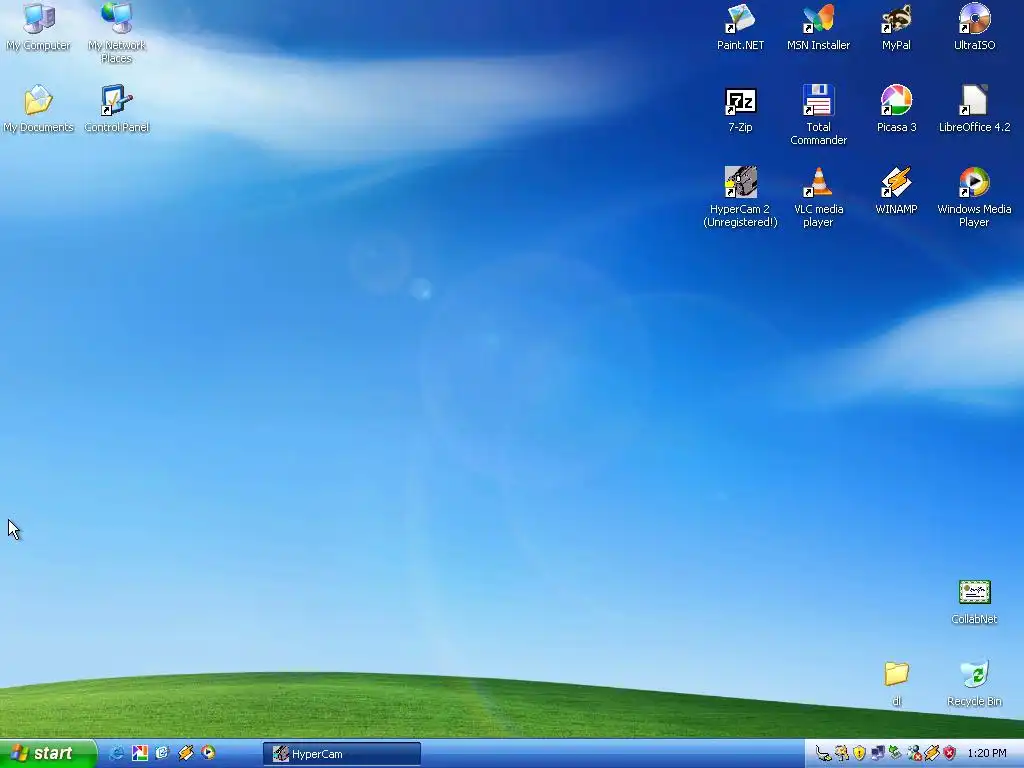Click the keys tray icon beside Safely Remove
Image resolution: width=1024 pixels, height=768 pixels.
842,753
